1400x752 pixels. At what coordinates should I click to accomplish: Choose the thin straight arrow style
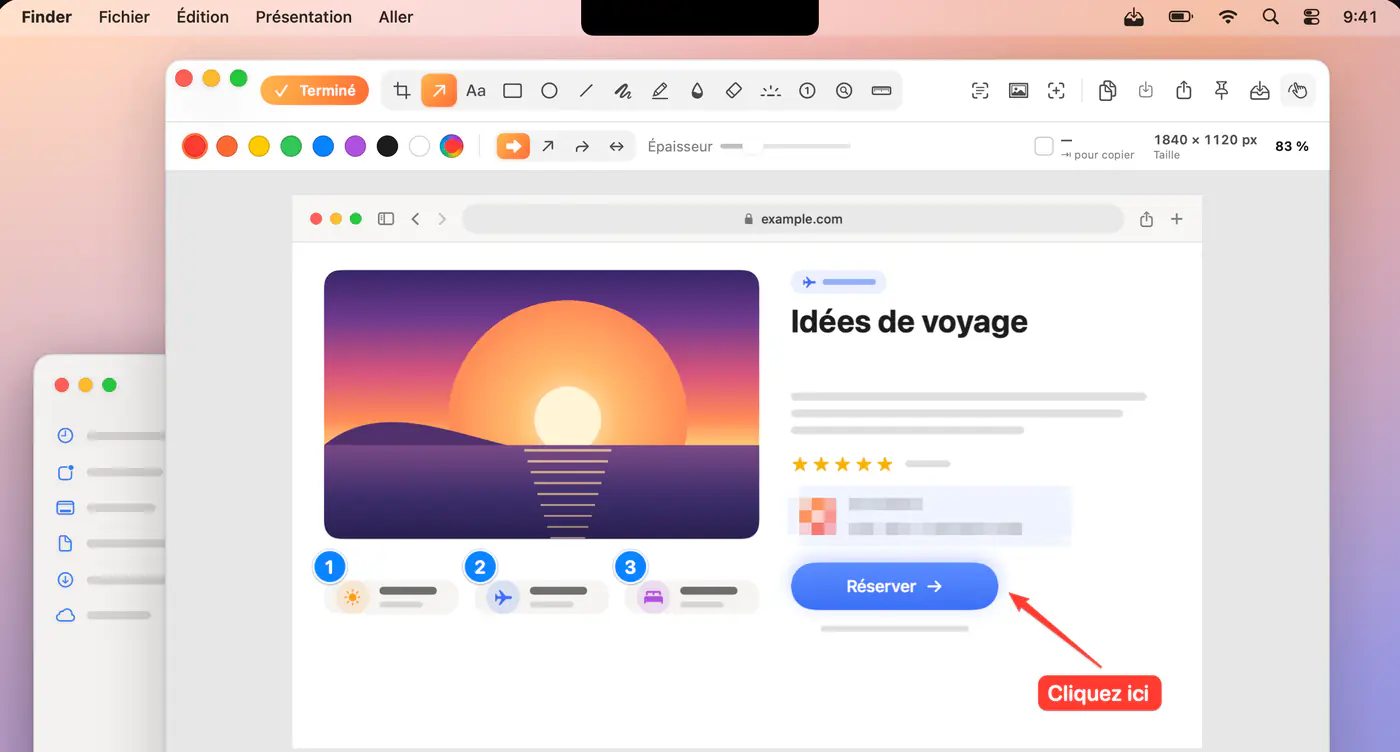click(548, 147)
